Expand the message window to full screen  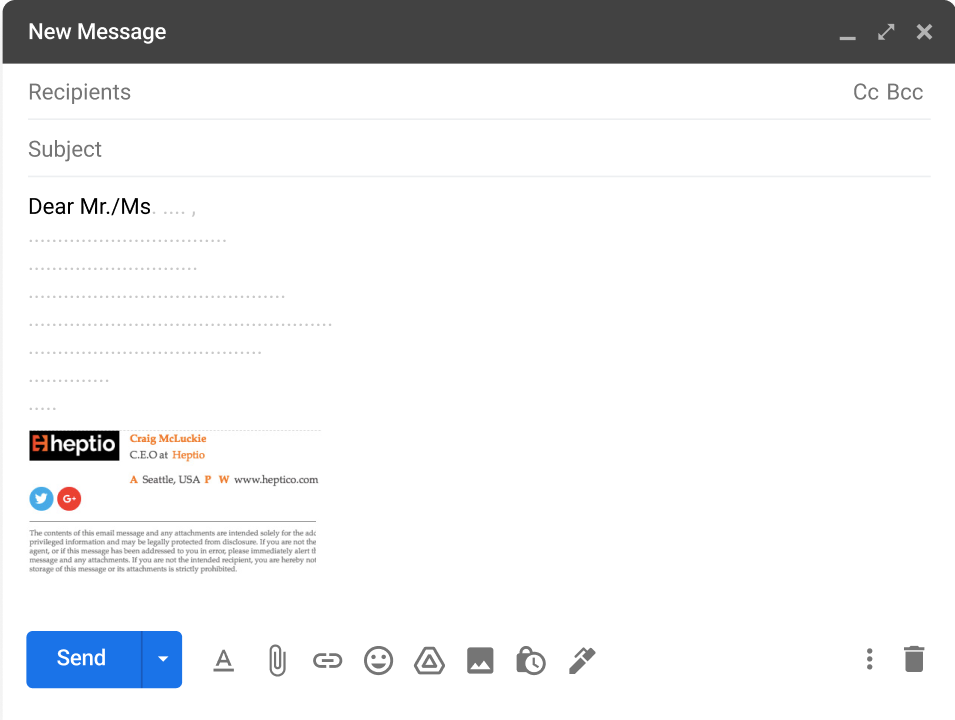coord(886,32)
